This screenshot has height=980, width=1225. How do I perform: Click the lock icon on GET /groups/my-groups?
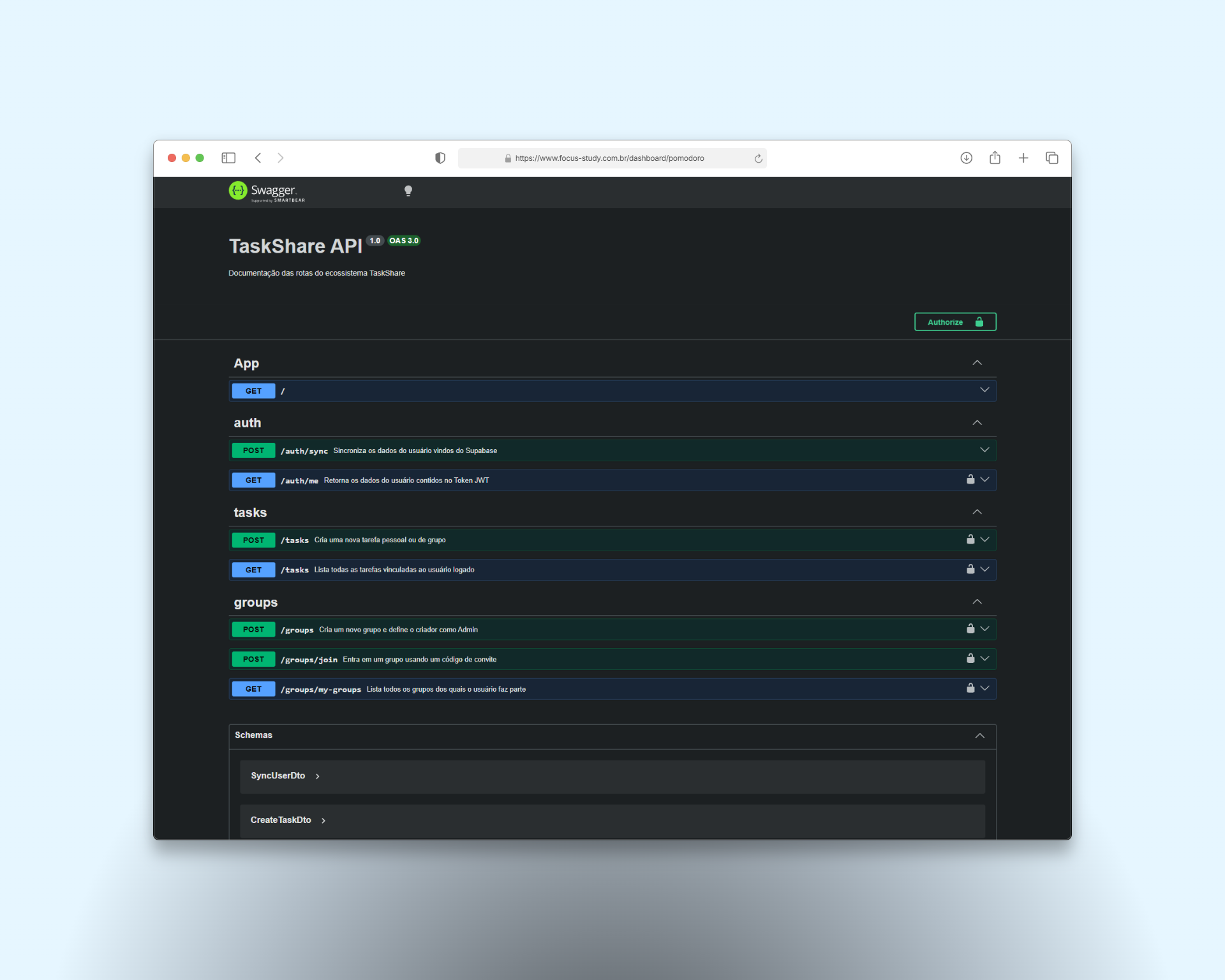point(970,688)
